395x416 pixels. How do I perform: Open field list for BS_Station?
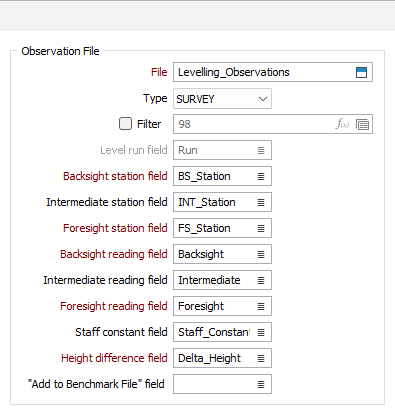click(261, 176)
